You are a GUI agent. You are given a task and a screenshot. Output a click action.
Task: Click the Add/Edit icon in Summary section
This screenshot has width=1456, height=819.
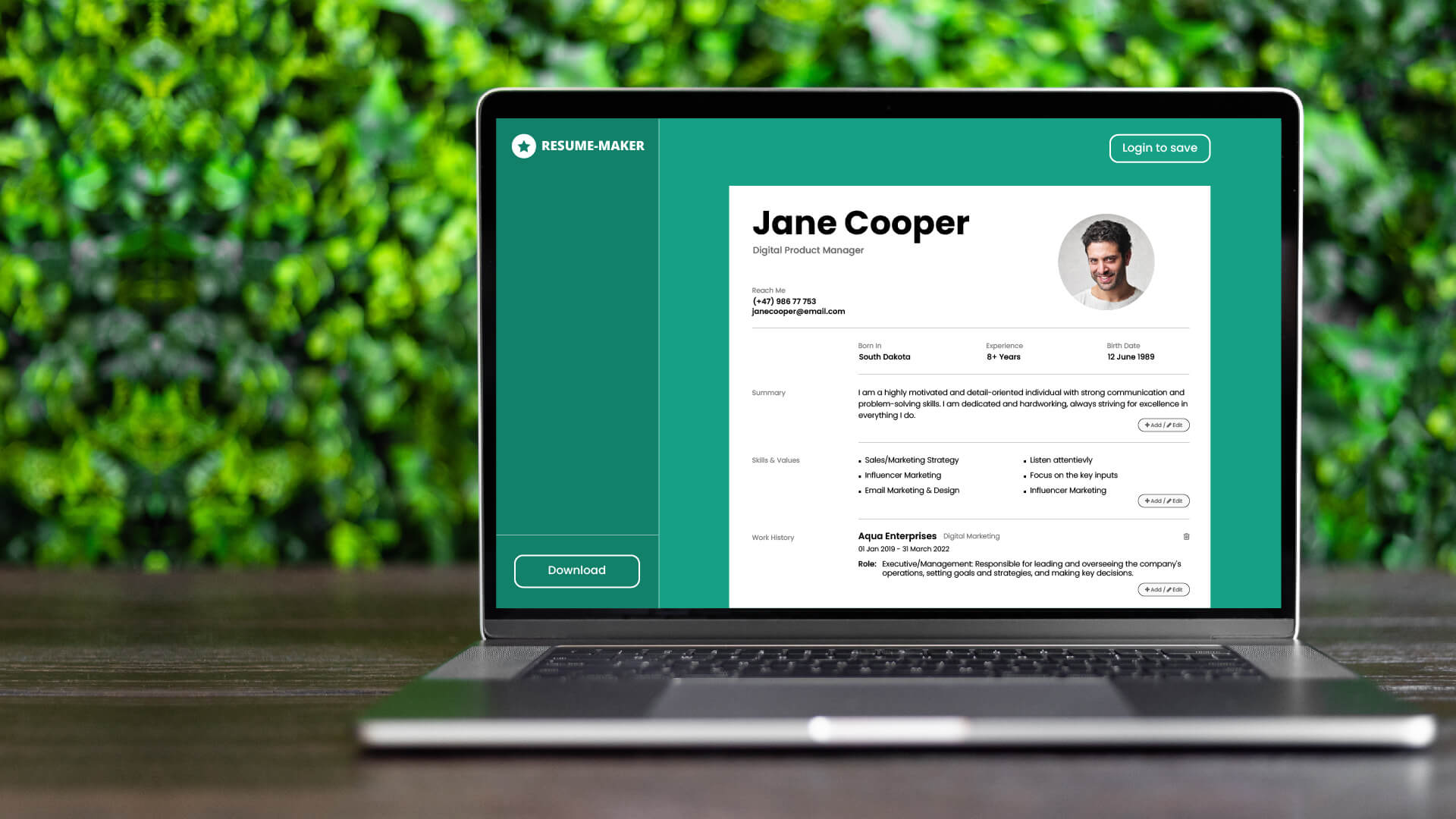click(1163, 424)
